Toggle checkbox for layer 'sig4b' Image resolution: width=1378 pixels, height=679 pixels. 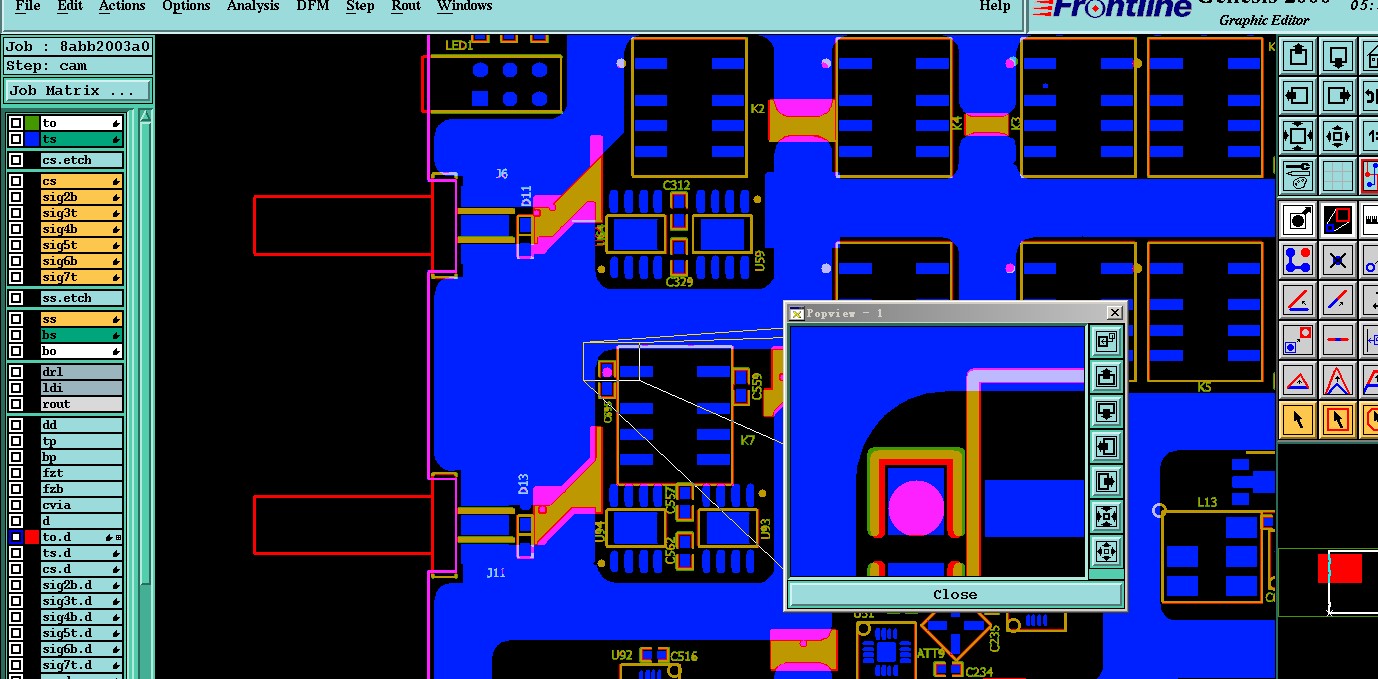(x=16, y=229)
